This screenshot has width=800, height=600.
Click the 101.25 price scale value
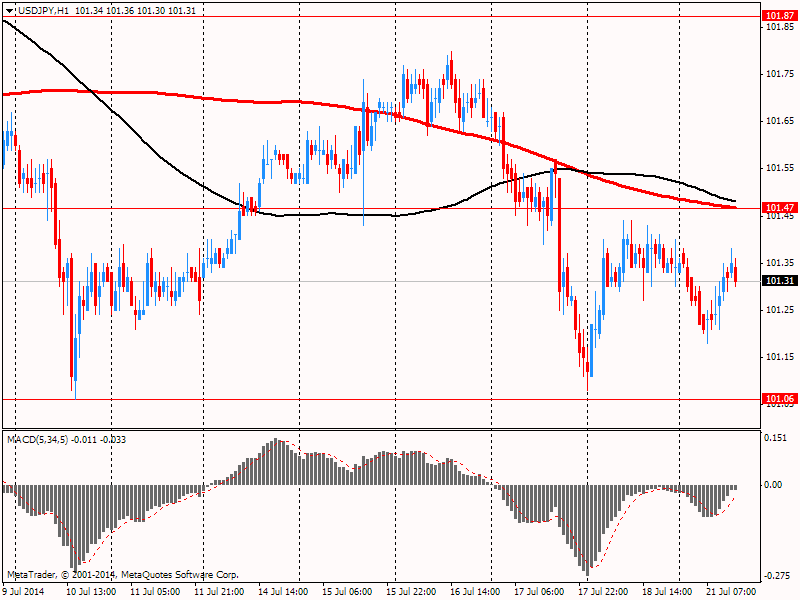coord(780,310)
